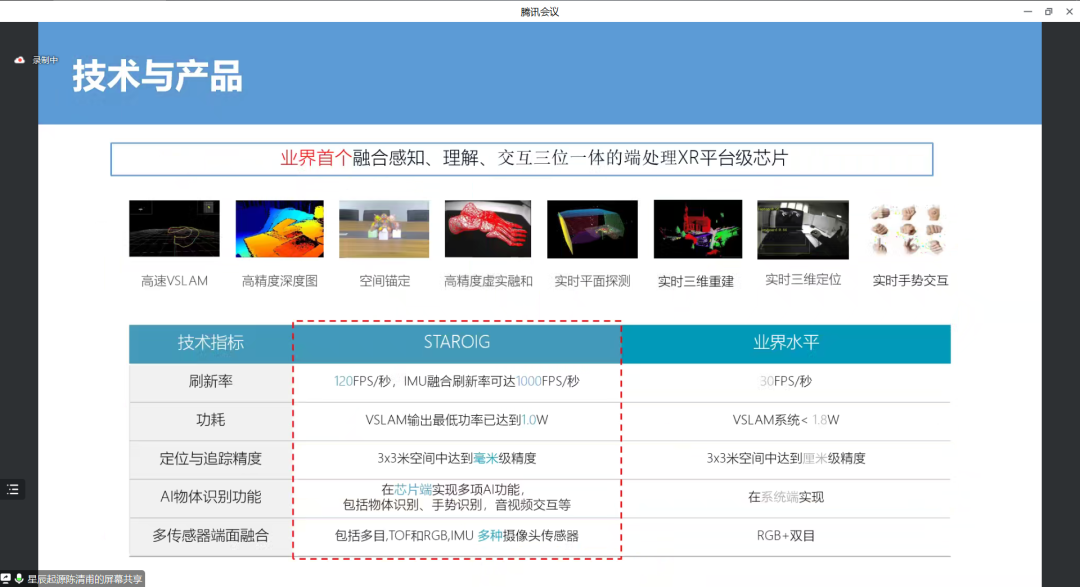This screenshot has height=587, width=1080.
Task: Click the 实时手势交互 hands thumbnail
Action: click(907, 229)
